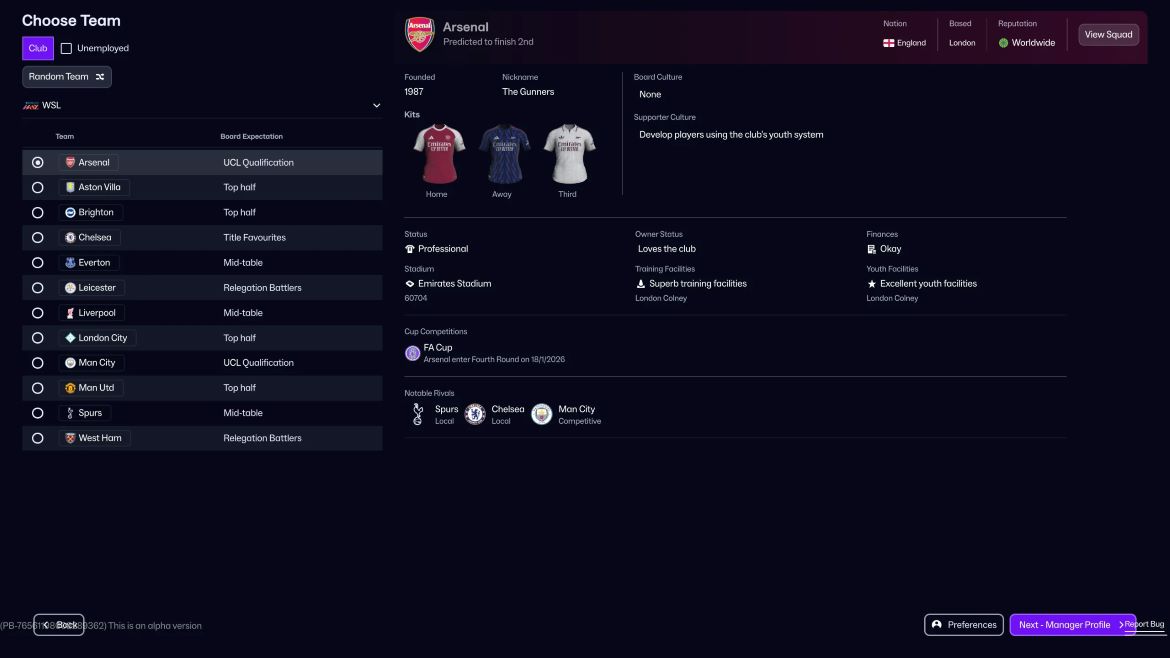Viewport: 1170px width, 658px height.
Task: Enable the Unemployed checkbox
Action: tap(67, 48)
